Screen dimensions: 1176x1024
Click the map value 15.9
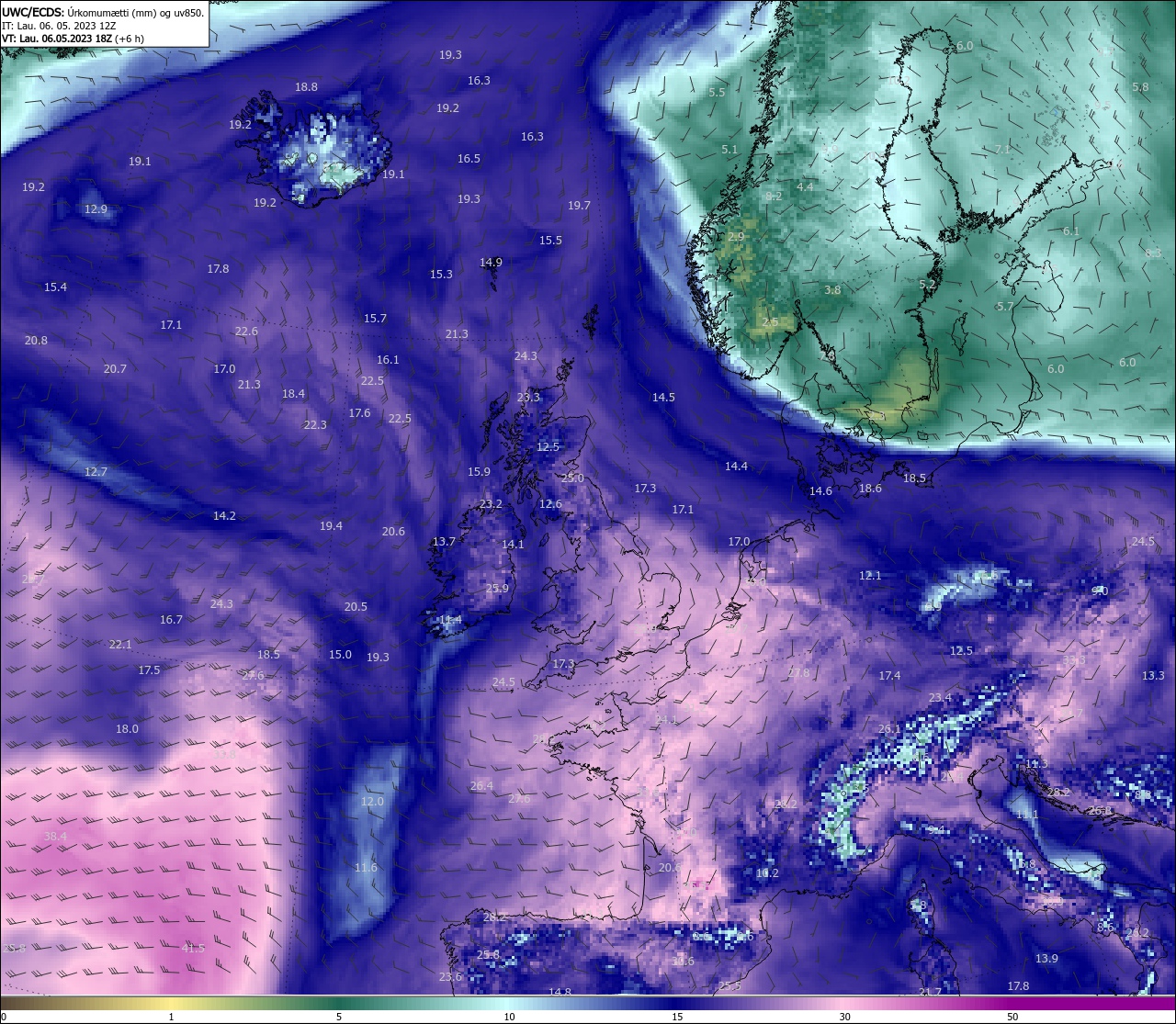pyautogui.click(x=479, y=472)
